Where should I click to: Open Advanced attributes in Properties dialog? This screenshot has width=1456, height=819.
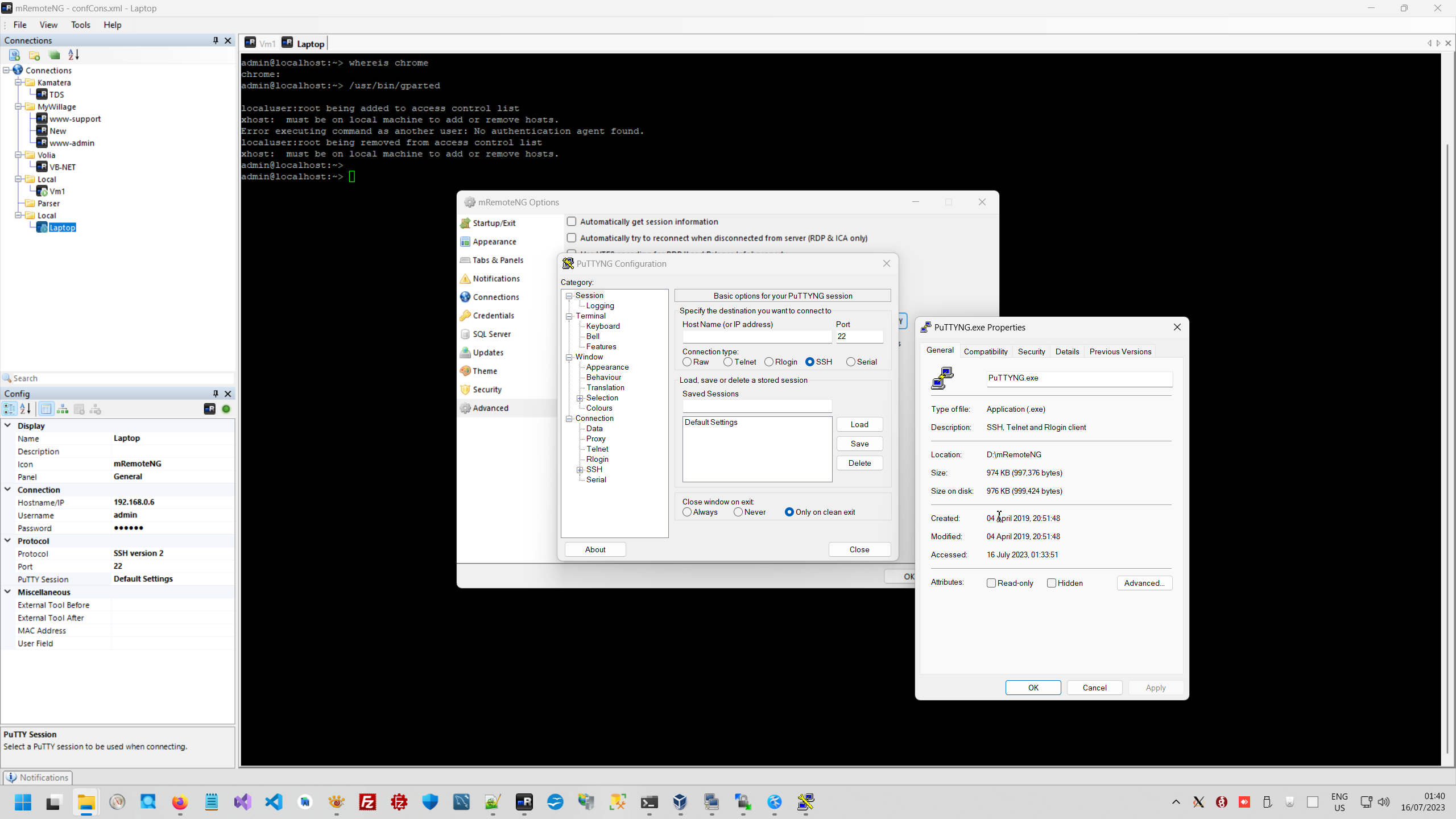1144,582
